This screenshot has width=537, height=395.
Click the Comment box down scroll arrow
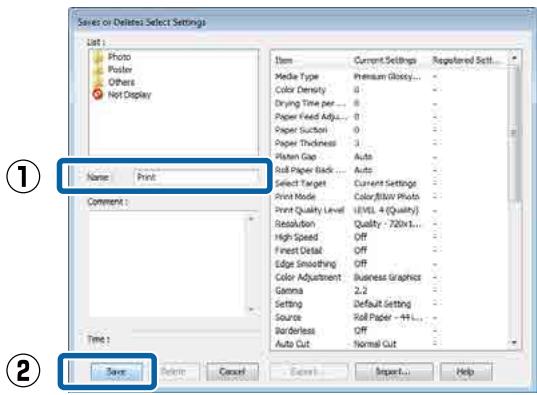(252, 309)
